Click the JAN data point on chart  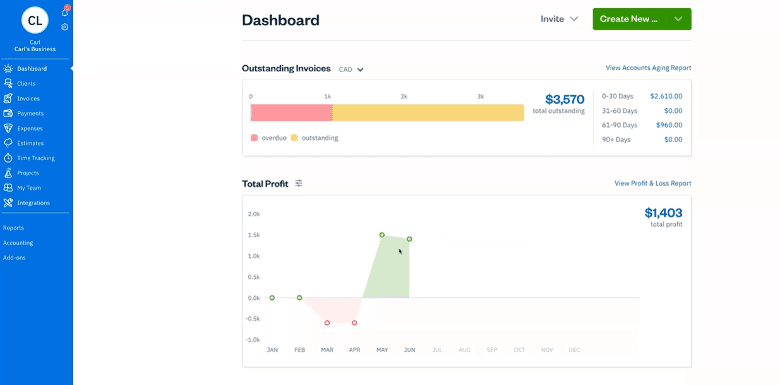tap(272, 298)
